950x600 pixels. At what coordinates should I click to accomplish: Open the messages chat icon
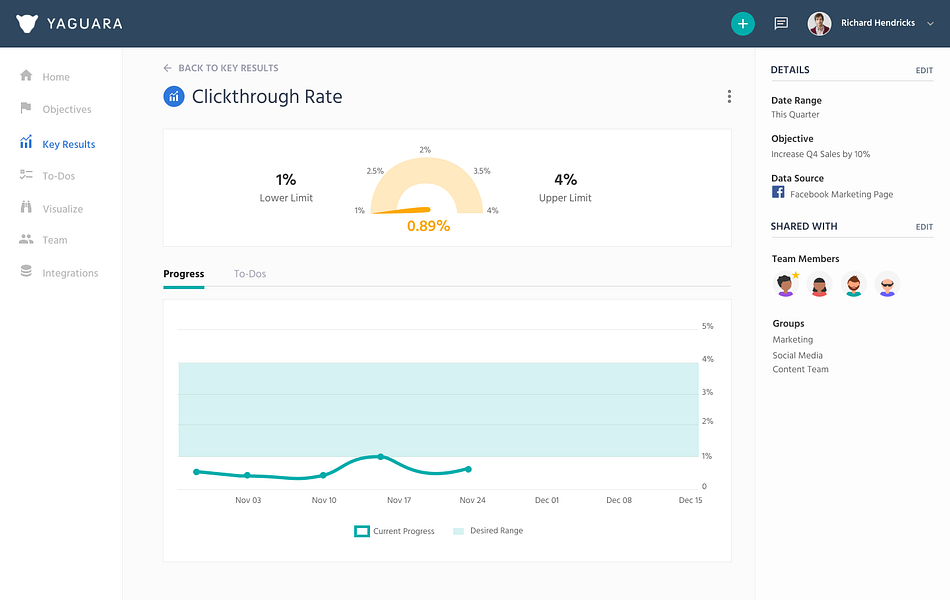point(781,24)
